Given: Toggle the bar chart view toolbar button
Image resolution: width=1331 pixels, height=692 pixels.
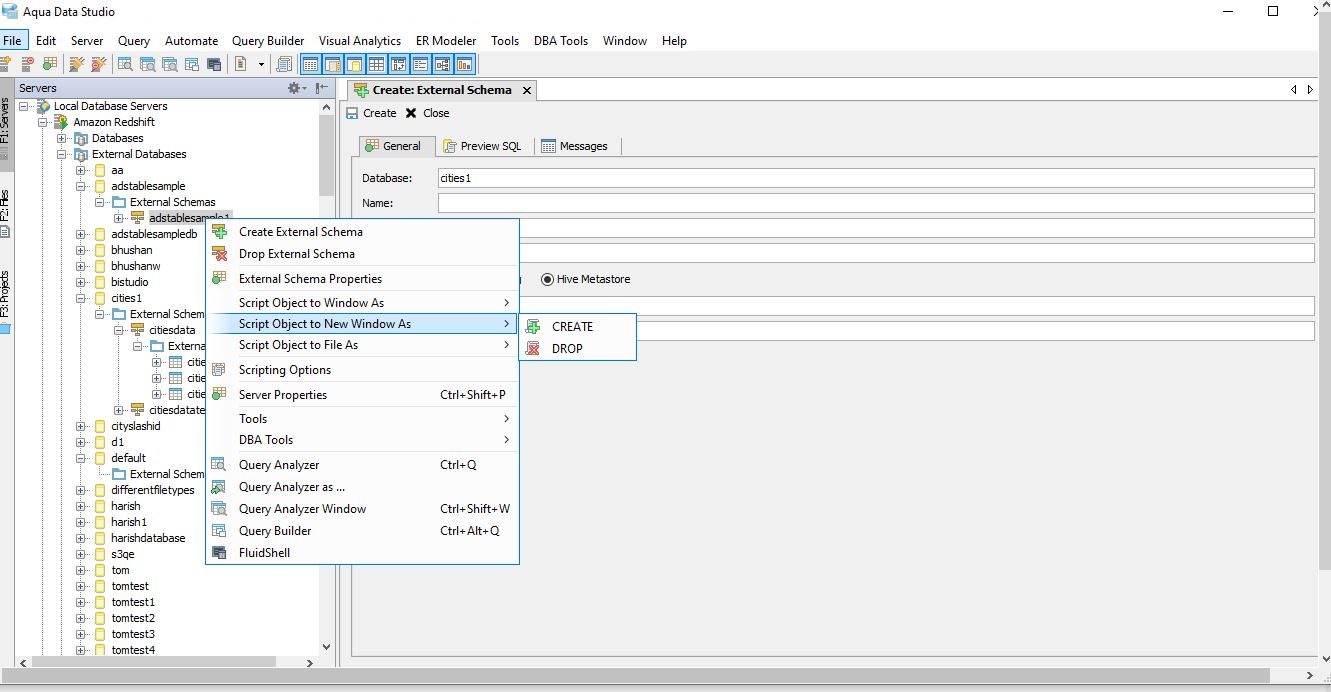Looking at the screenshot, I should click(x=463, y=64).
